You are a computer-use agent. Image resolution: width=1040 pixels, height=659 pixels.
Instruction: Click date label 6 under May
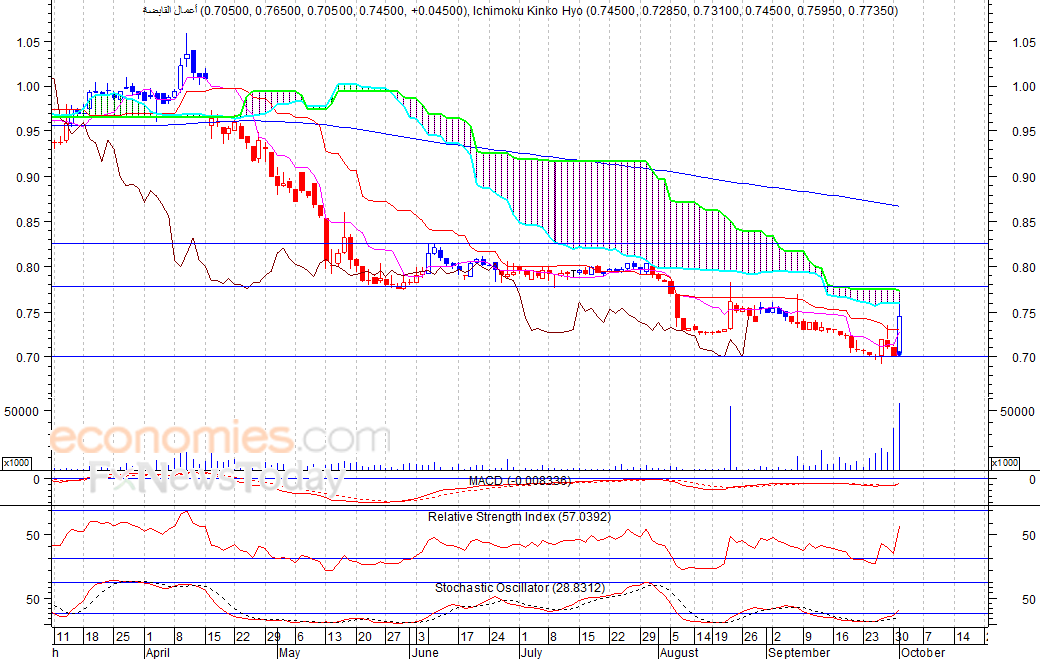tap(300, 636)
